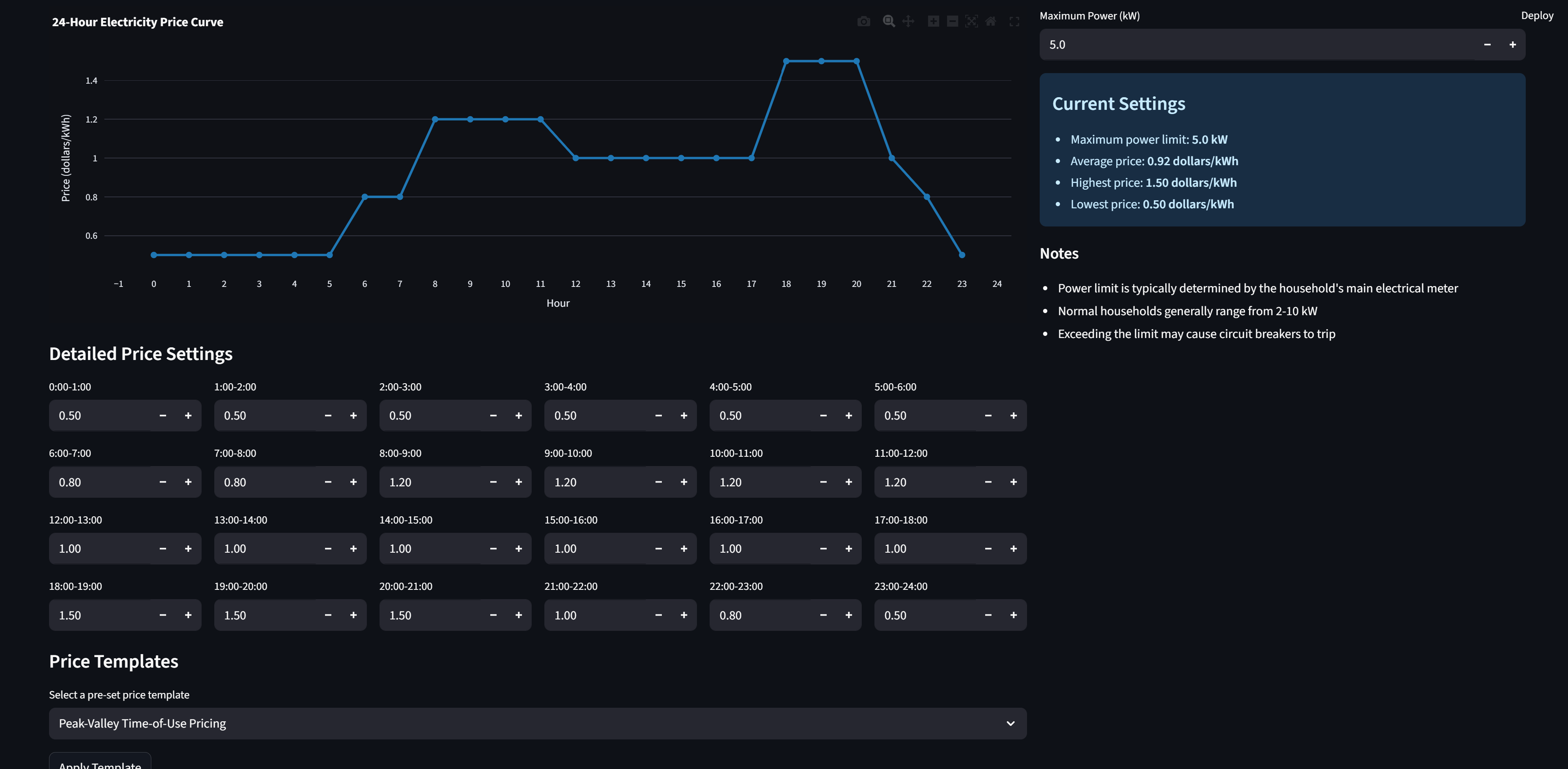Decrease the 23:00-24:00 price

(x=988, y=615)
